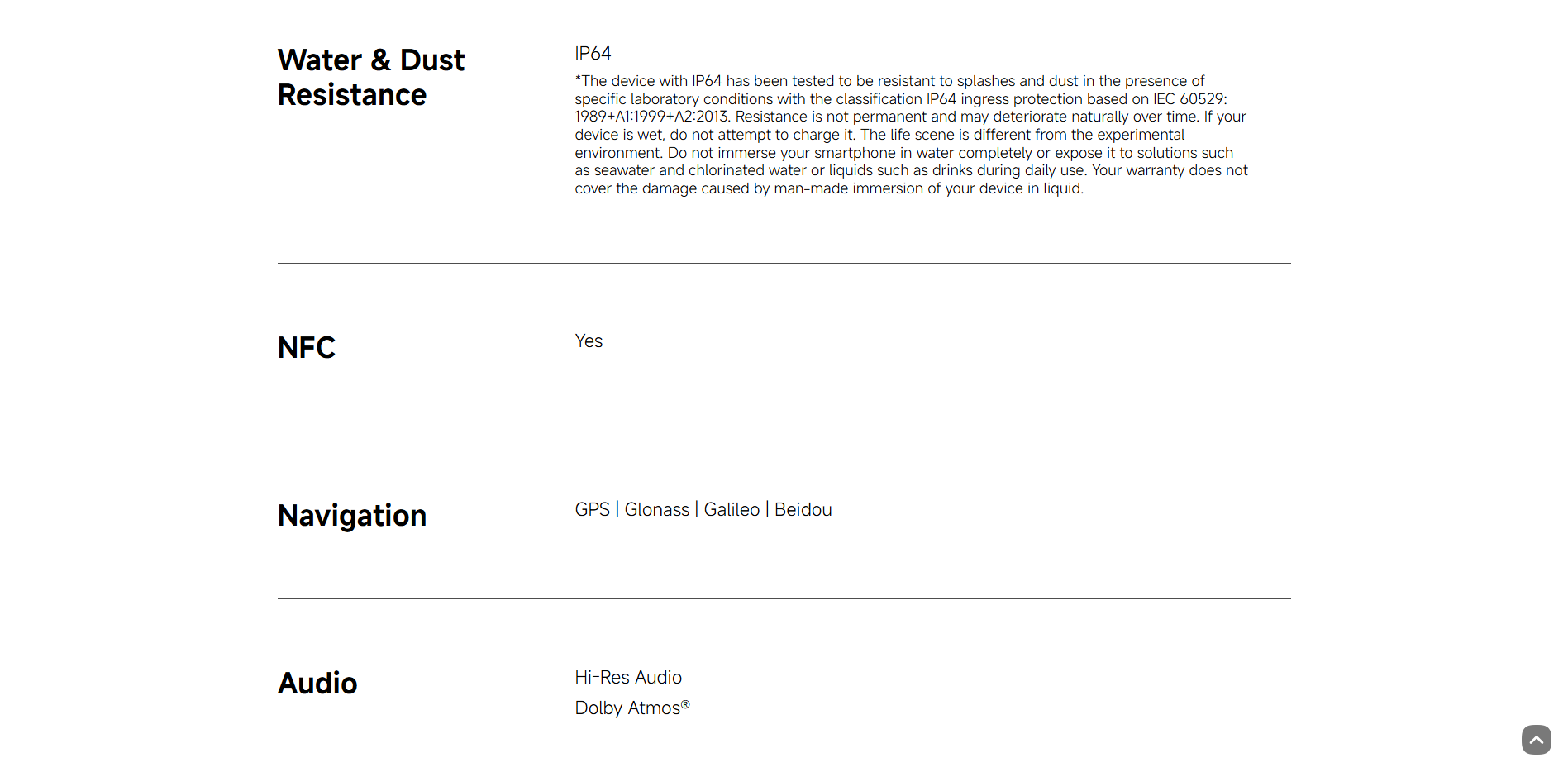This screenshot has height=772, width=1568.
Task: Click the asterisk starting the IP64 disclaimer
Action: [x=578, y=79]
